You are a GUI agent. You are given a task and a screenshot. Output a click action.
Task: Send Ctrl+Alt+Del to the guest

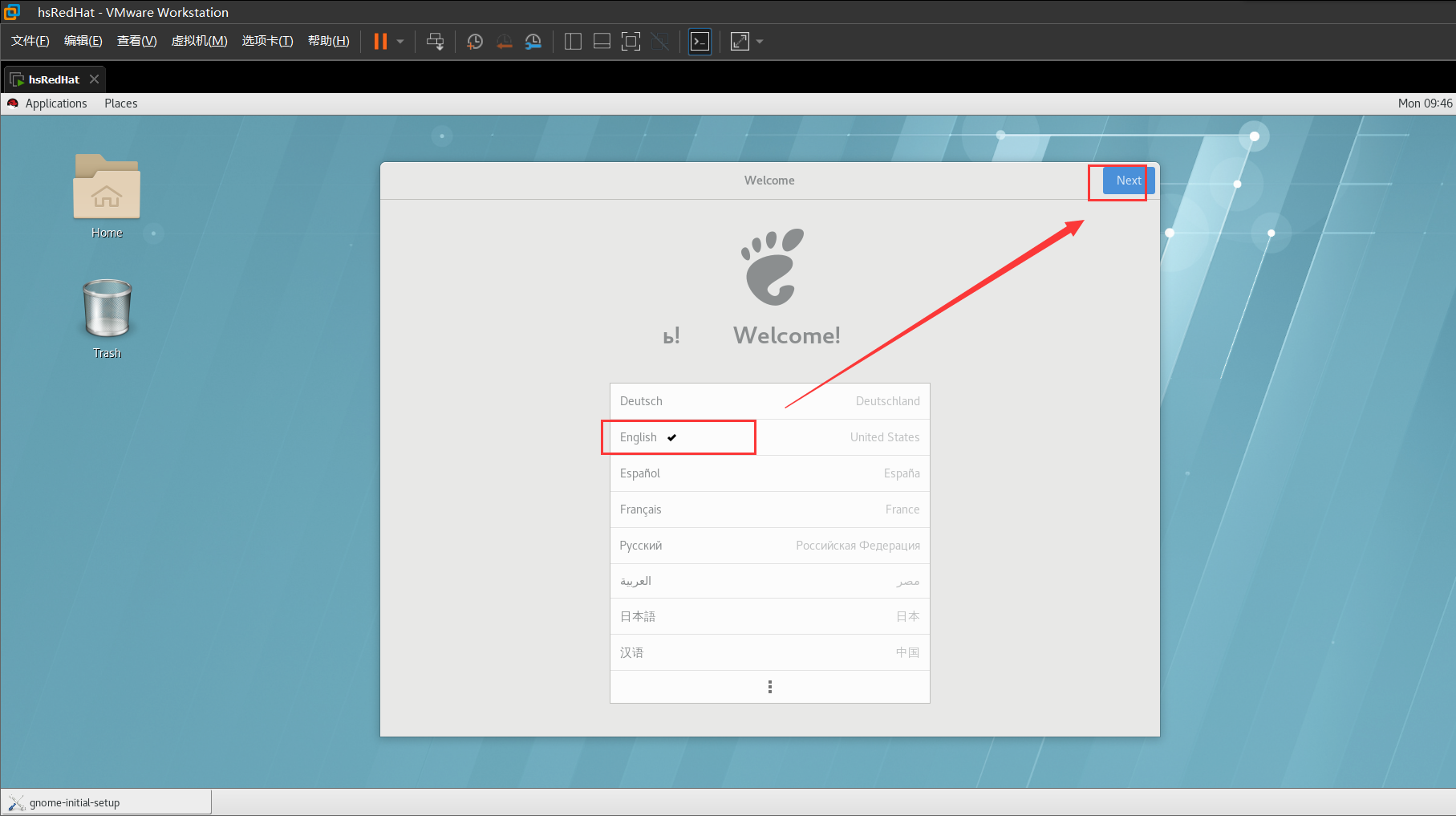(x=435, y=41)
